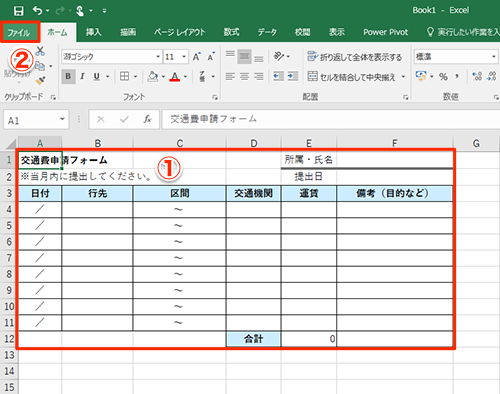Open the number format dropdown showing 標準
The height and width of the screenshot is (394, 500).
pyautogui.click(x=494, y=57)
